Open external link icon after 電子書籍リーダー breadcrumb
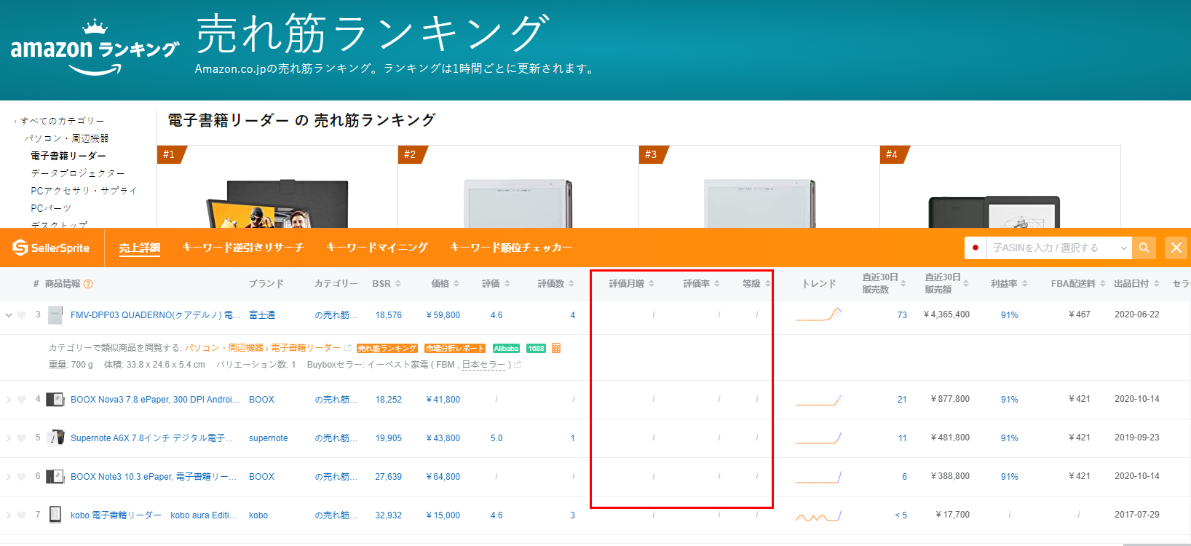This screenshot has height=546, width=1191. (348, 348)
